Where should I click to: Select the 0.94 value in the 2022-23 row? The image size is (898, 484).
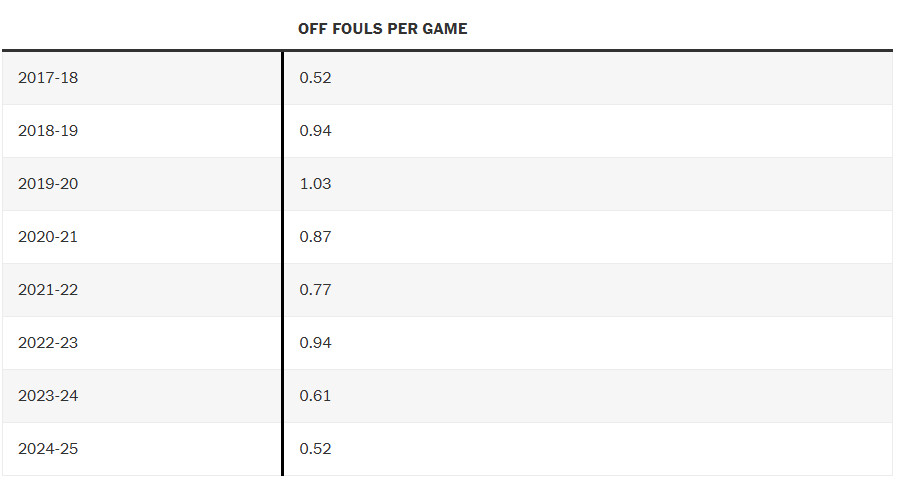click(x=315, y=343)
